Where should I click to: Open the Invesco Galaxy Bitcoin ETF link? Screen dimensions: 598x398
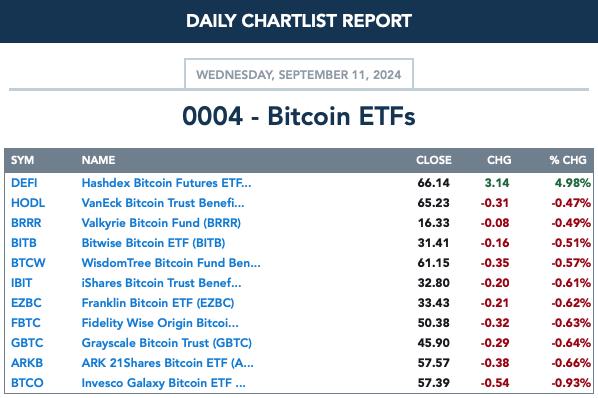click(x=164, y=383)
